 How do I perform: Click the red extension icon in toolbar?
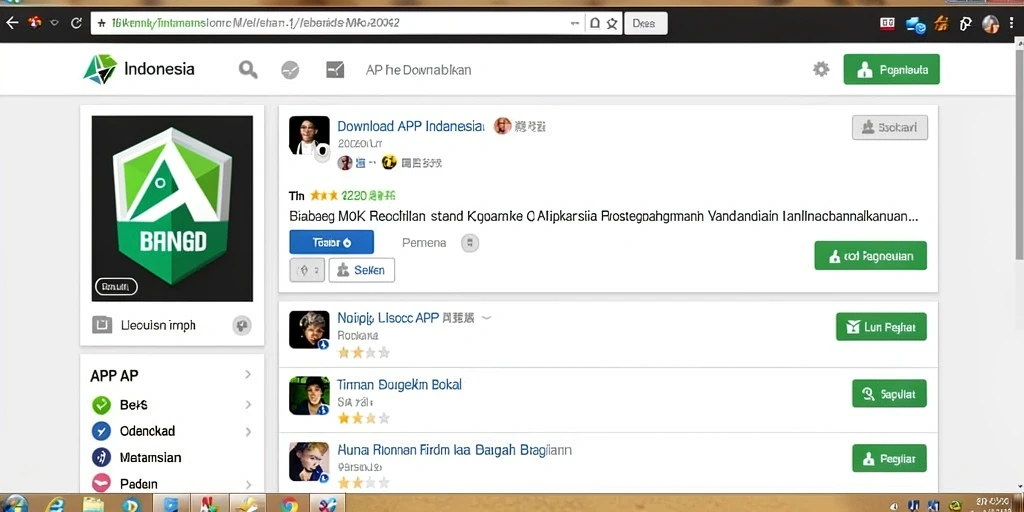click(x=888, y=24)
